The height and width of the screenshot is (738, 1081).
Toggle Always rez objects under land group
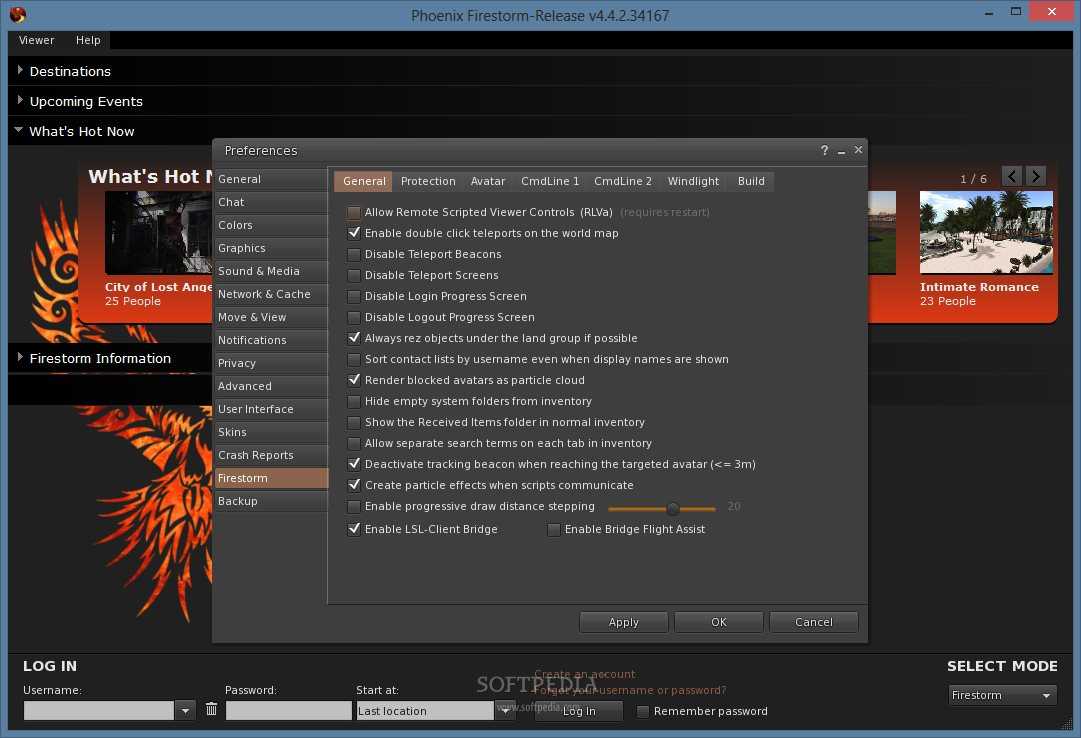[x=354, y=338]
